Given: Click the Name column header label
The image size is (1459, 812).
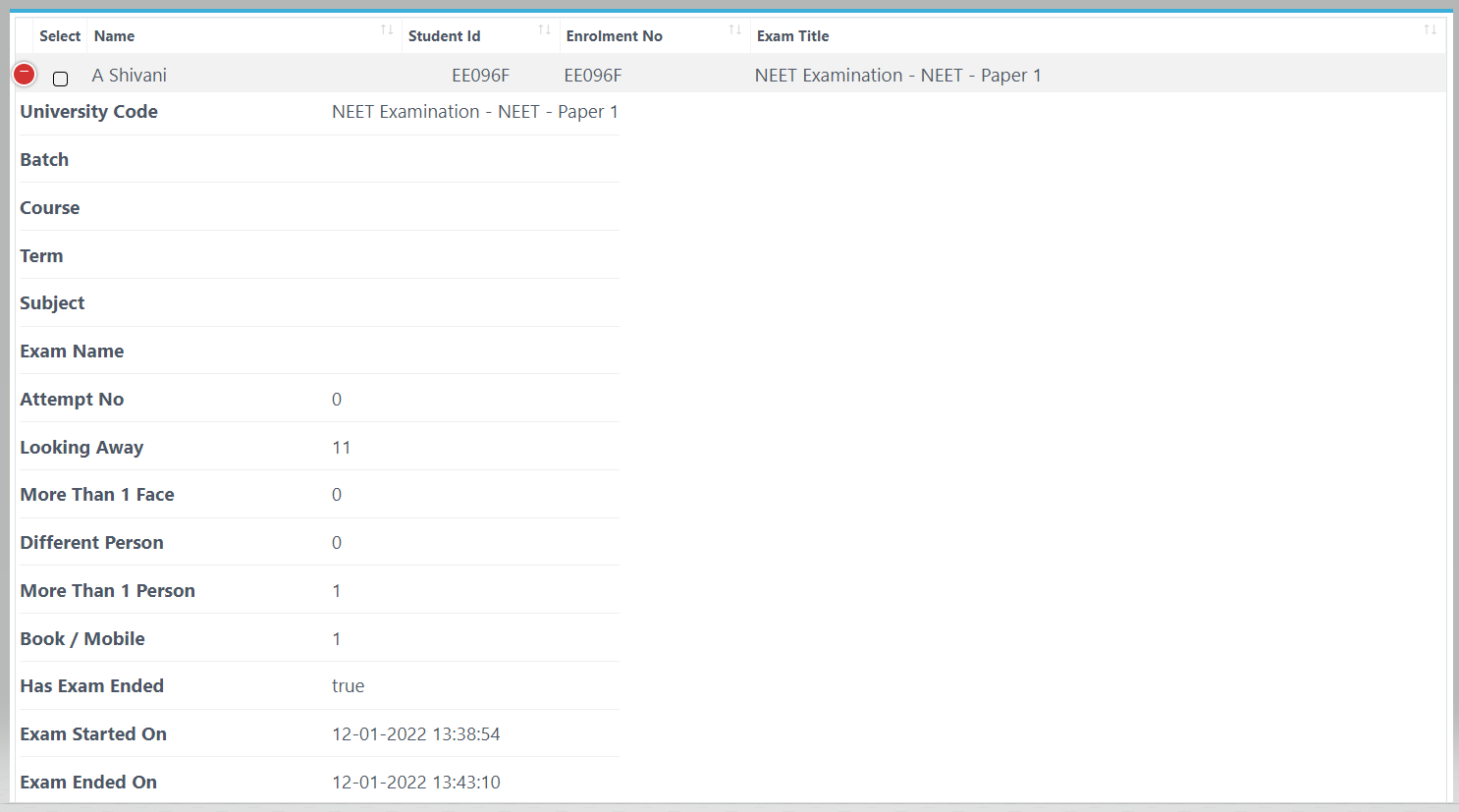Looking at the screenshot, I should (114, 36).
